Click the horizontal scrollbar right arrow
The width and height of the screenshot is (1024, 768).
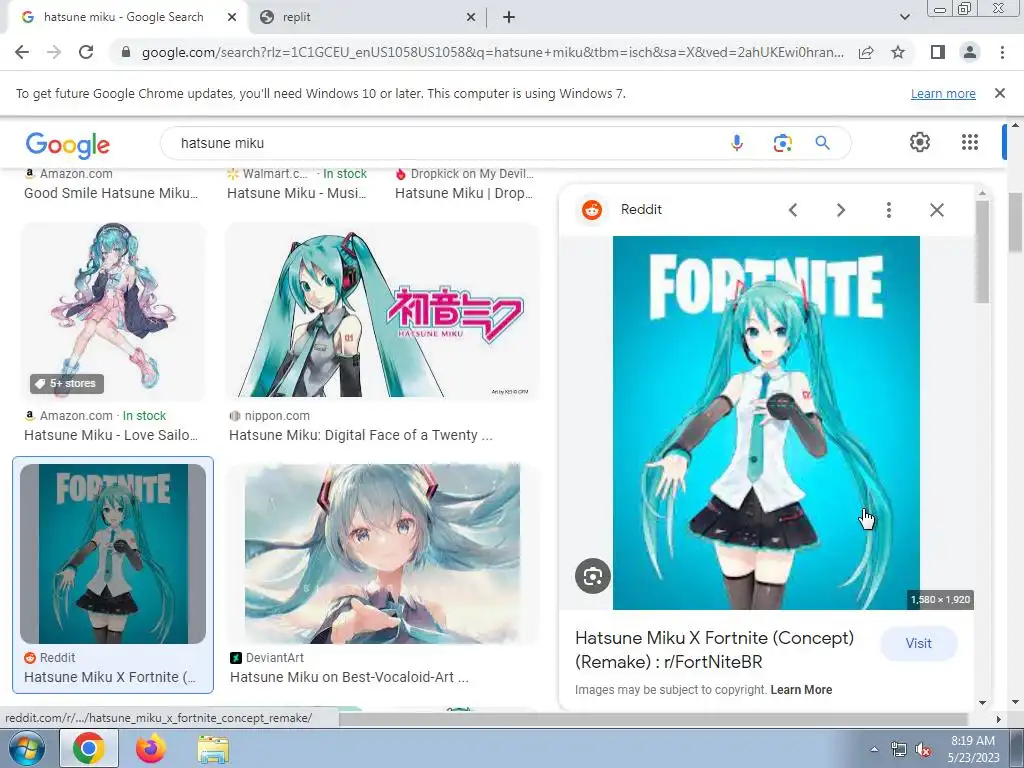998,719
